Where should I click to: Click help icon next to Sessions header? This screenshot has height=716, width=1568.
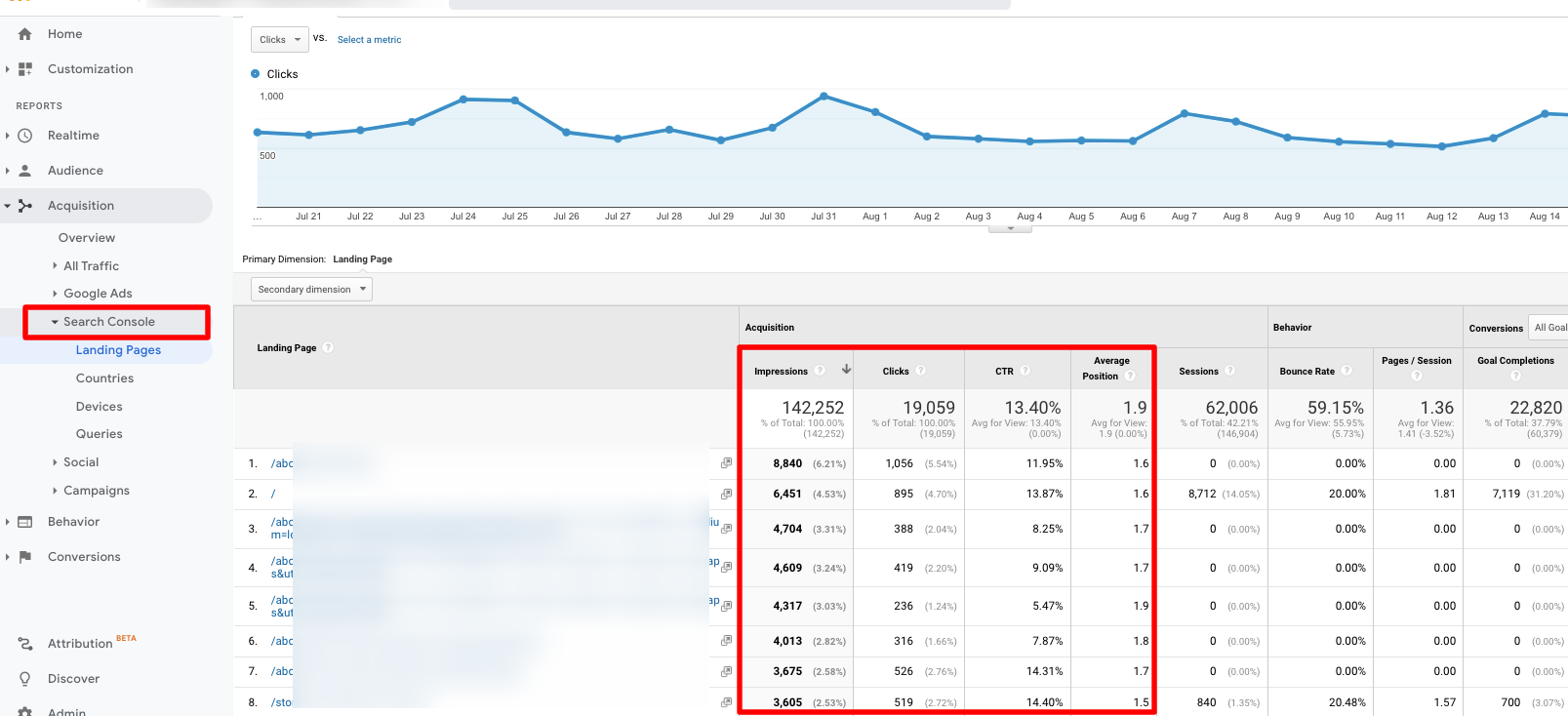[x=1230, y=371]
